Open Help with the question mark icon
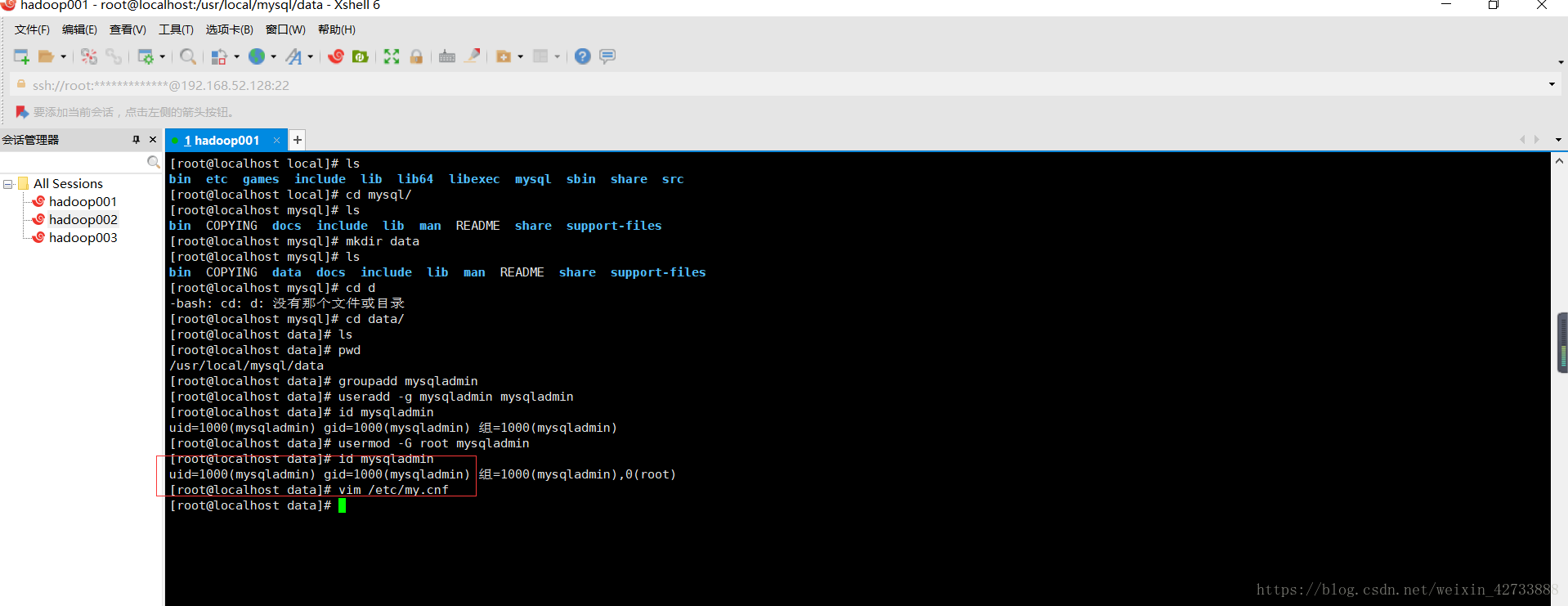The height and width of the screenshot is (606, 1568). (582, 56)
